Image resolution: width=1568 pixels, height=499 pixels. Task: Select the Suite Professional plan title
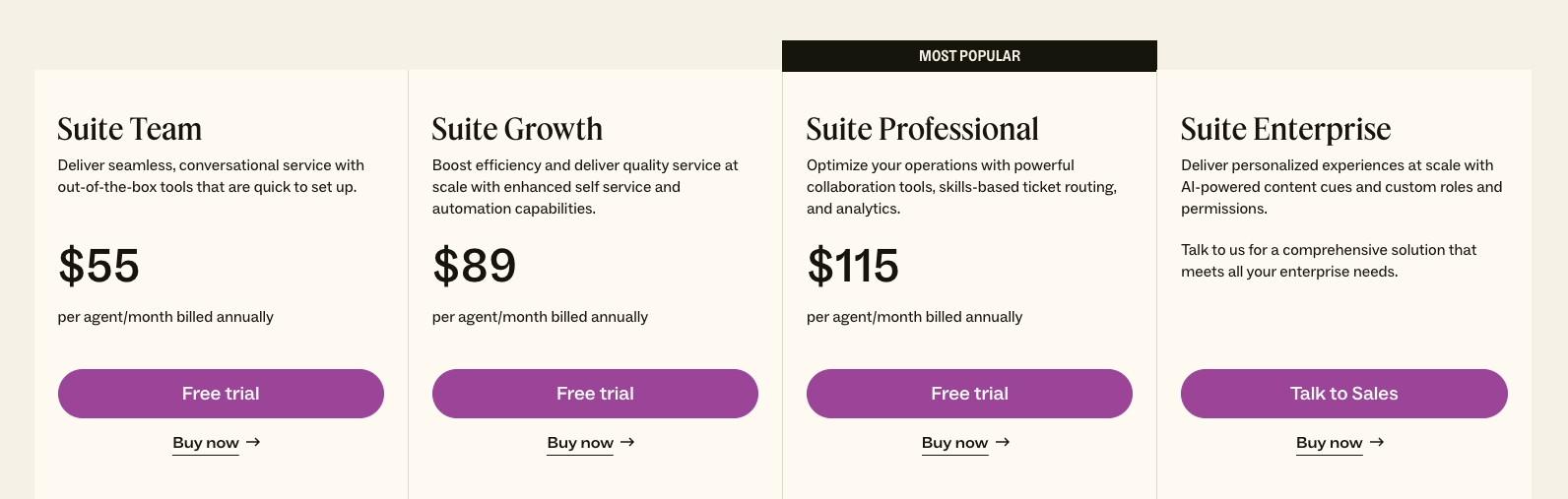click(x=922, y=129)
